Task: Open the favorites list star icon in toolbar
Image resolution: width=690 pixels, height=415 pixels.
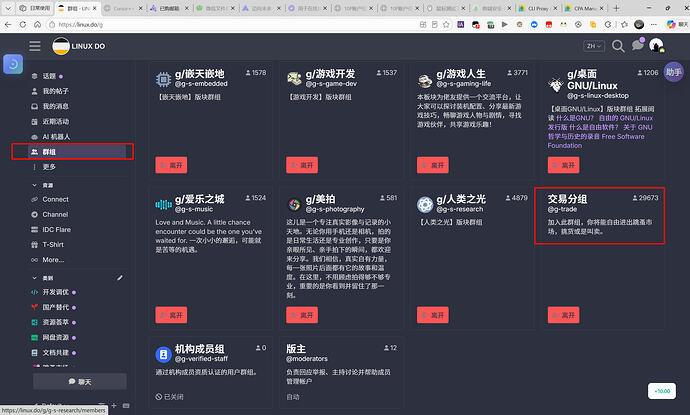Action: point(624,25)
